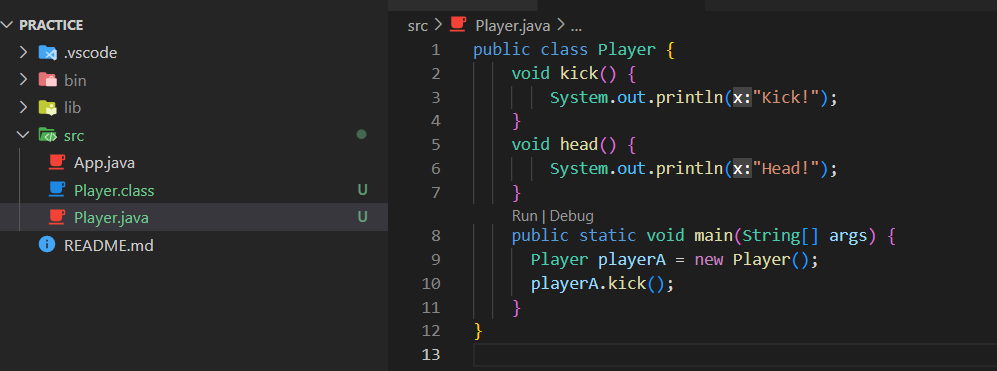Click the src breadcrumb segment
Screen dimensions: 997x371
[418, 26]
